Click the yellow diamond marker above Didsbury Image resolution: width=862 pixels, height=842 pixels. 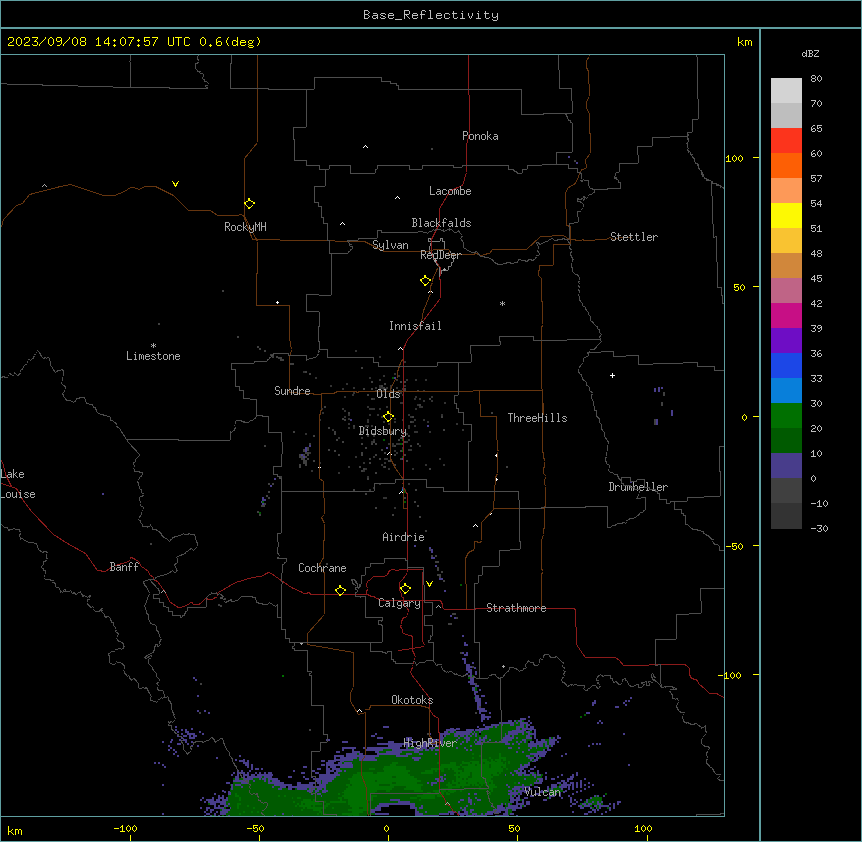coord(388,417)
